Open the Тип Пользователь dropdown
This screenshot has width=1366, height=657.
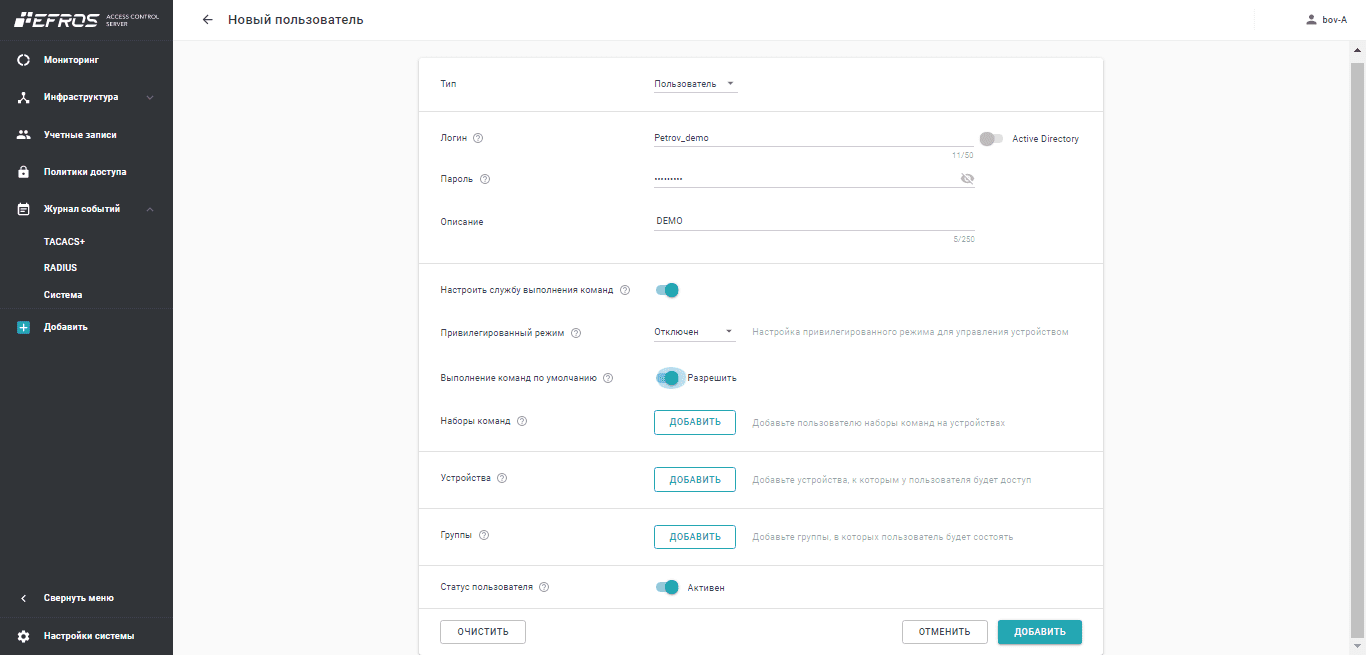(695, 84)
